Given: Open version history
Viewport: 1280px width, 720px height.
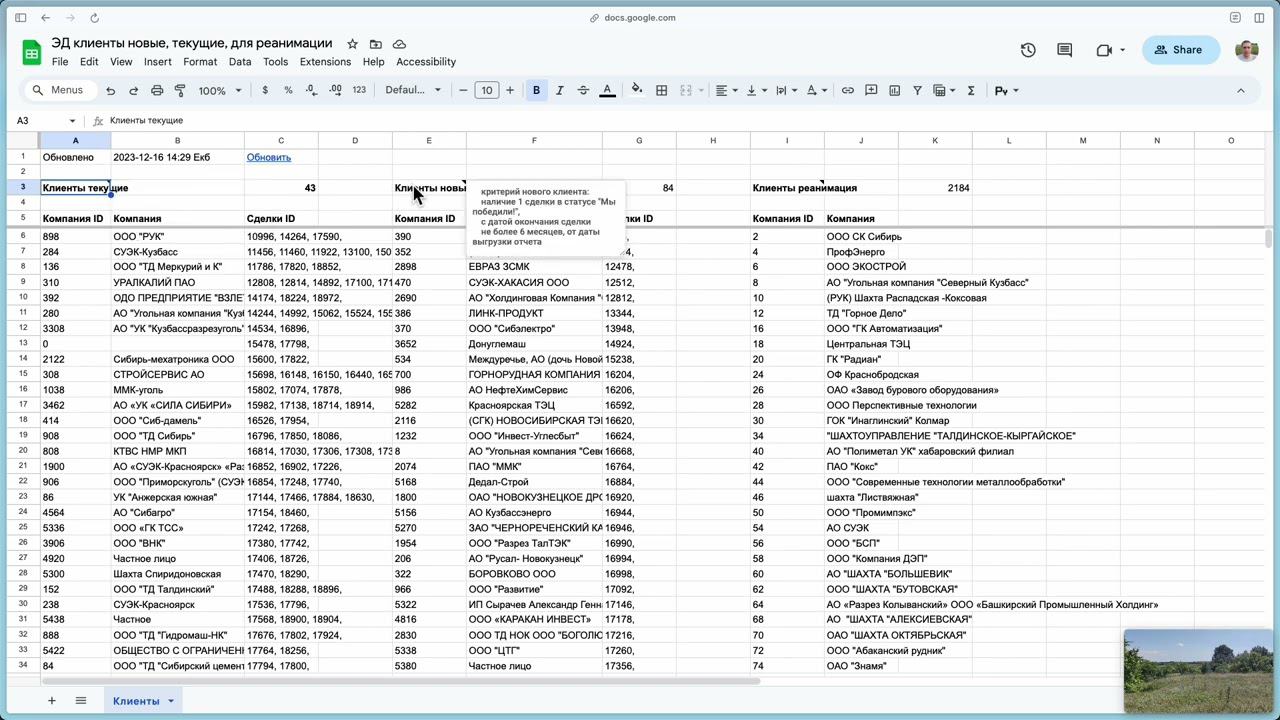Looking at the screenshot, I should point(1028,50).
